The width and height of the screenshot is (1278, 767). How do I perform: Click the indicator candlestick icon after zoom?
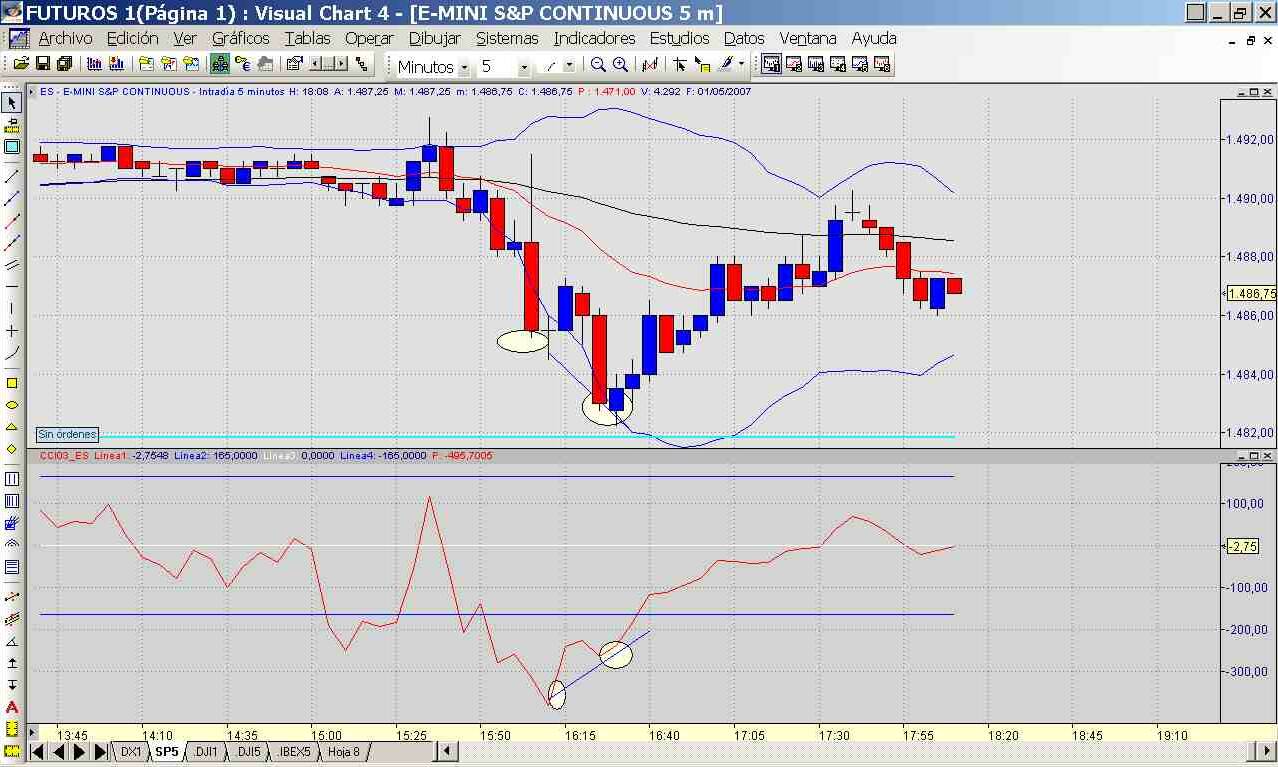(x=650, y=65)
